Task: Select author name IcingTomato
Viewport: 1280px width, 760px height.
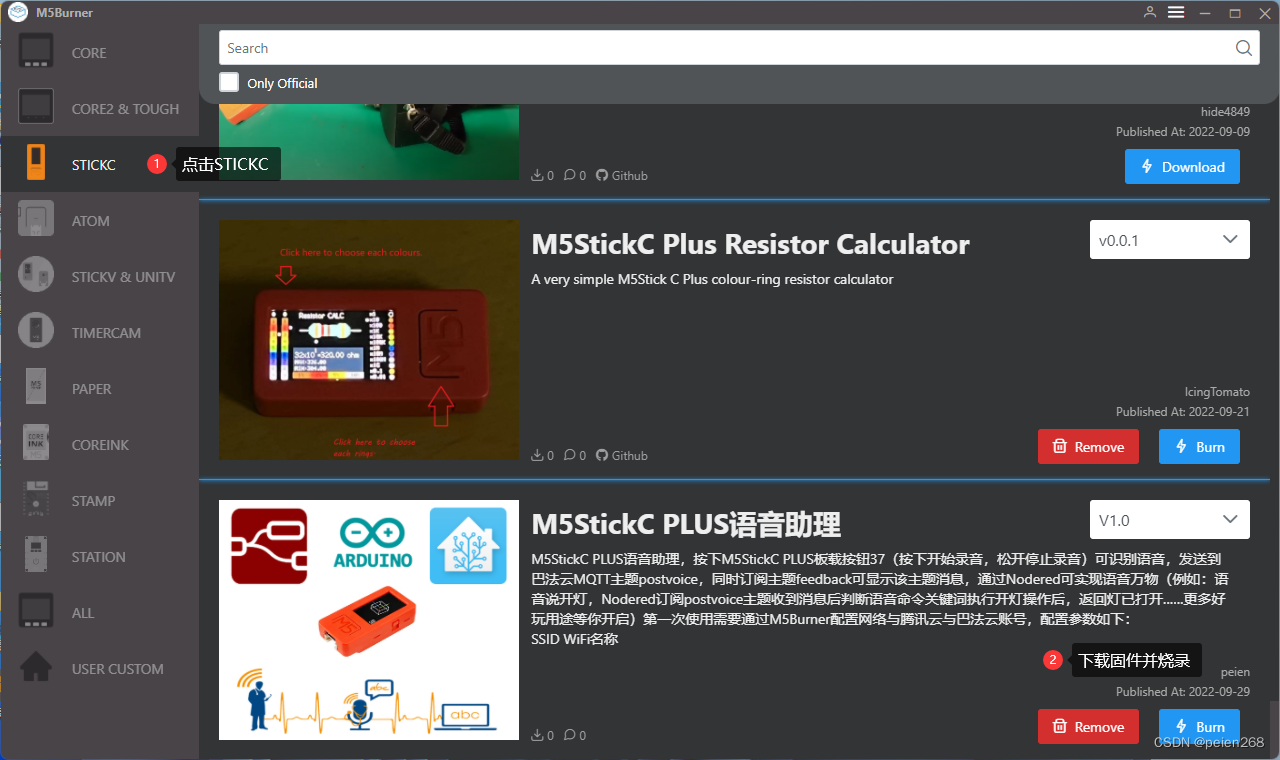Action: click(x=1217, y=392)
